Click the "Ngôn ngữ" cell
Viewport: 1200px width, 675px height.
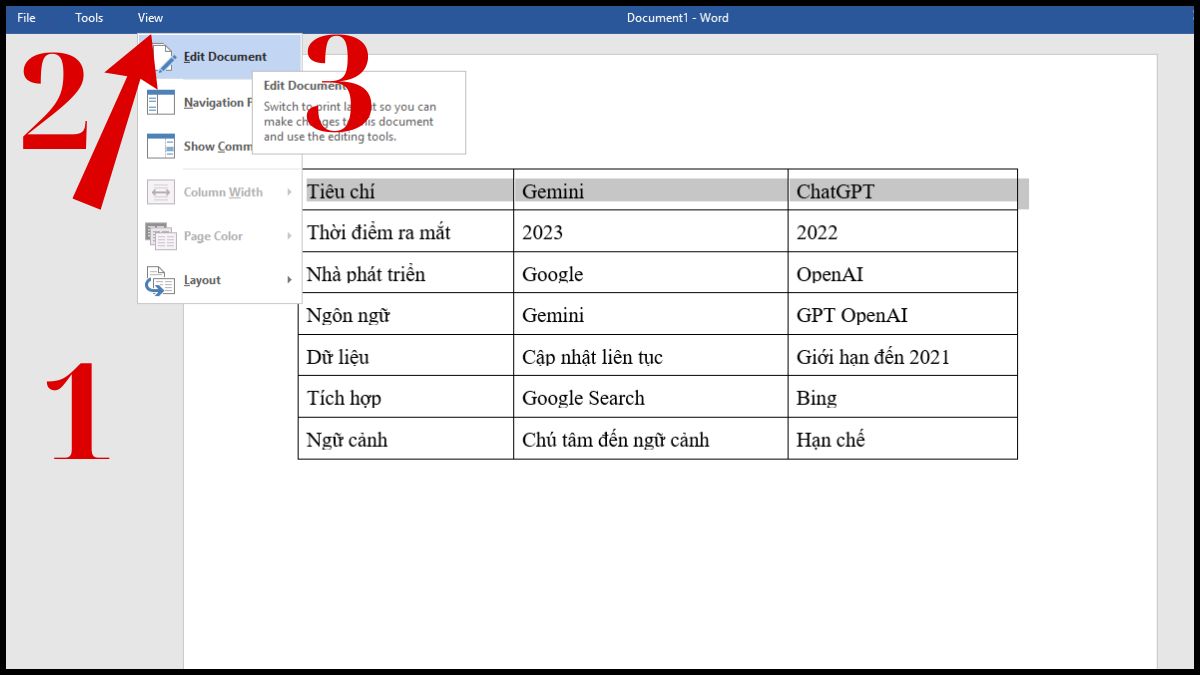point(406,314)
